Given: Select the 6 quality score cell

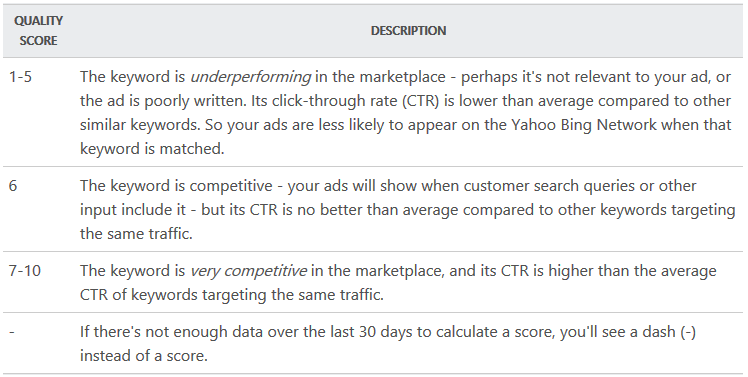Looking at the screenshot, I should [13, 186].
